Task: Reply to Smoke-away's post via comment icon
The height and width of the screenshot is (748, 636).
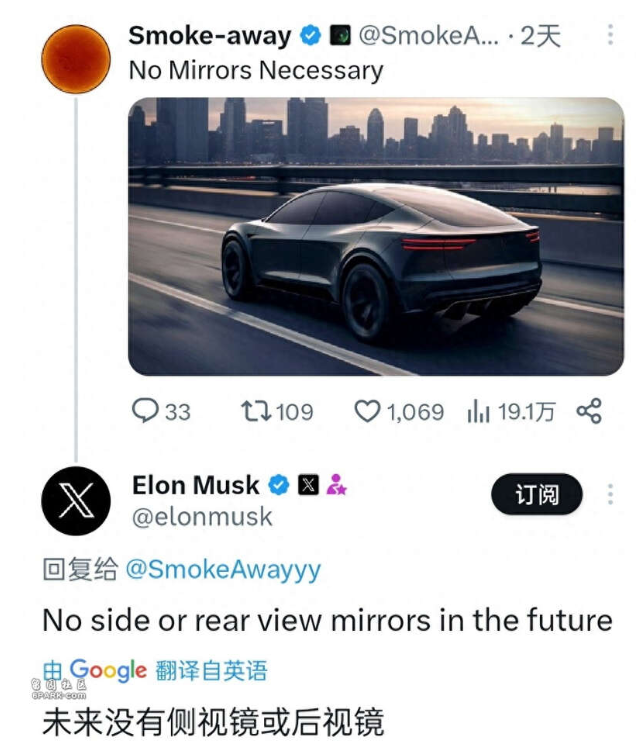Action: pos(146,411)
